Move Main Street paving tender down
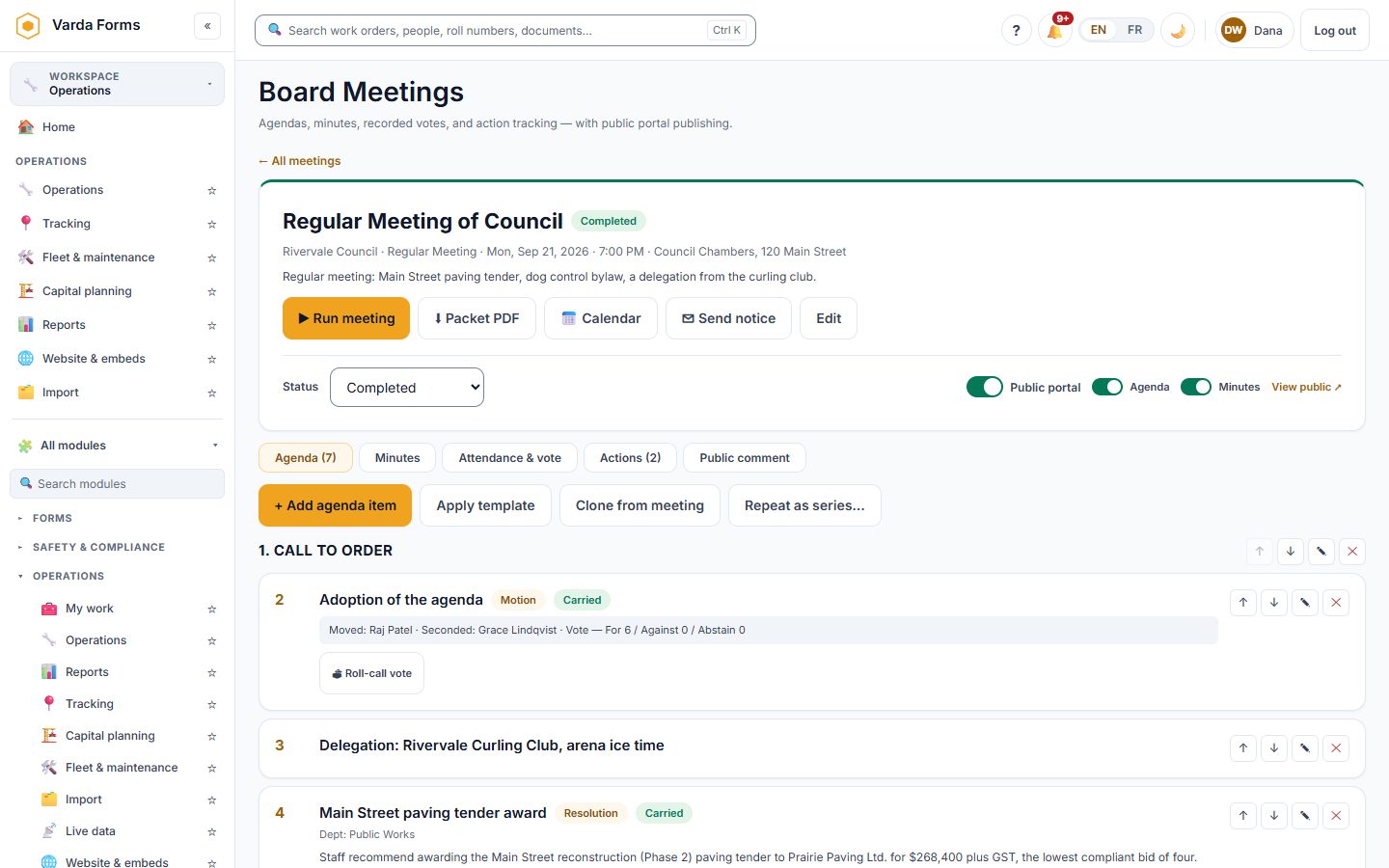Screen dimensions: 1389x868 [x=1274, y=816]
